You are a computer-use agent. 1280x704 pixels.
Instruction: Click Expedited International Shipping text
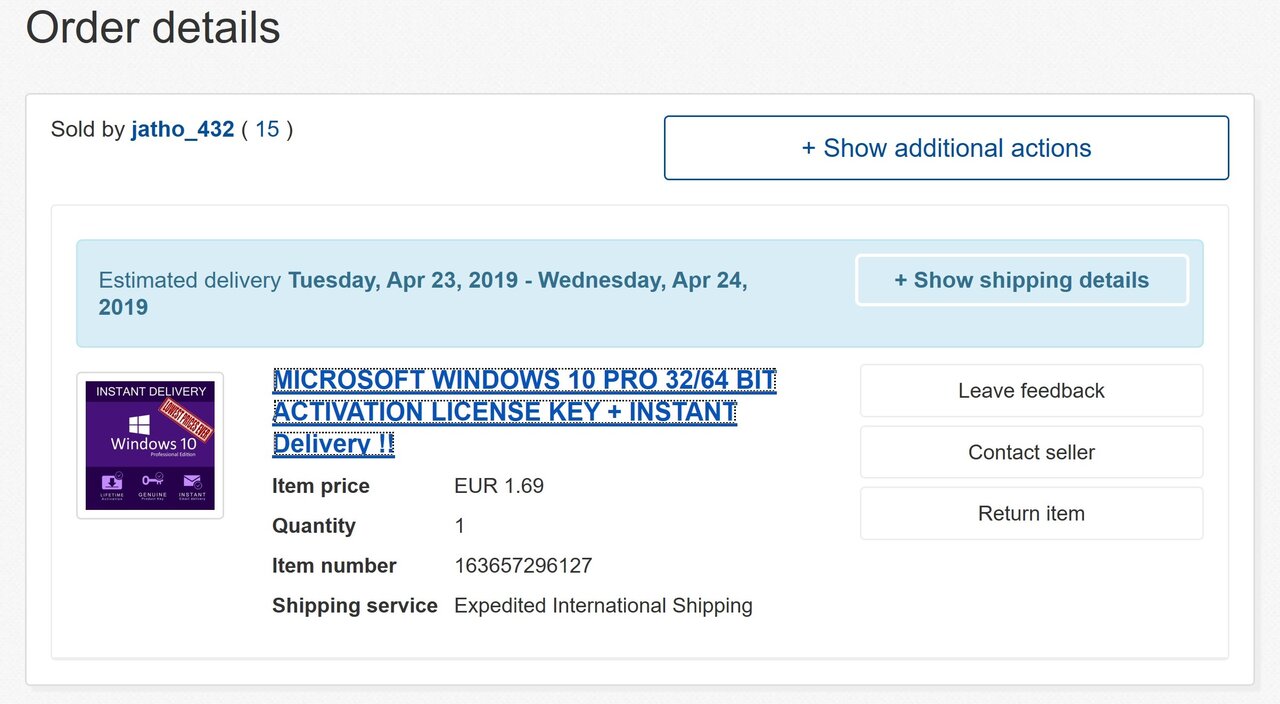[603, 606]
